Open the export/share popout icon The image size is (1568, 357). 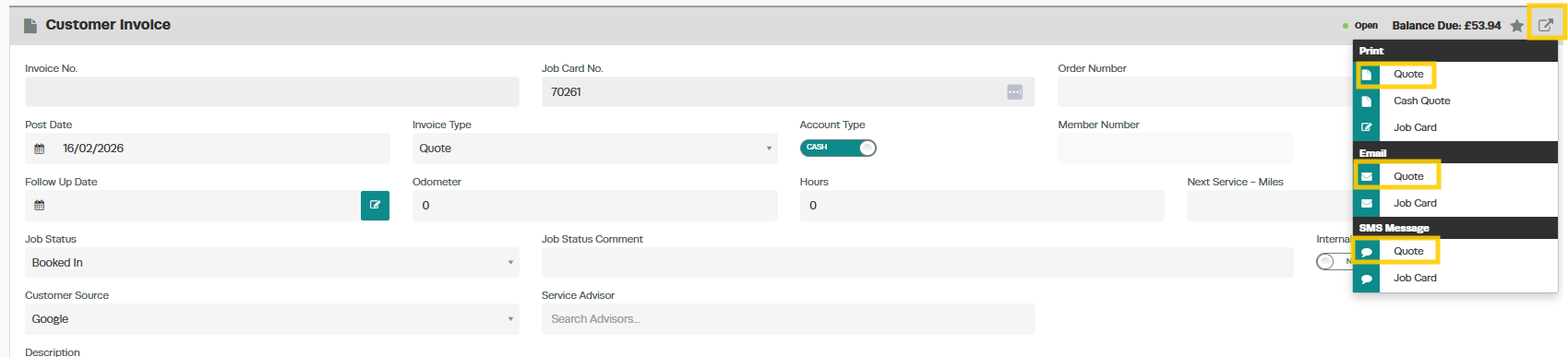point(1545,25)
